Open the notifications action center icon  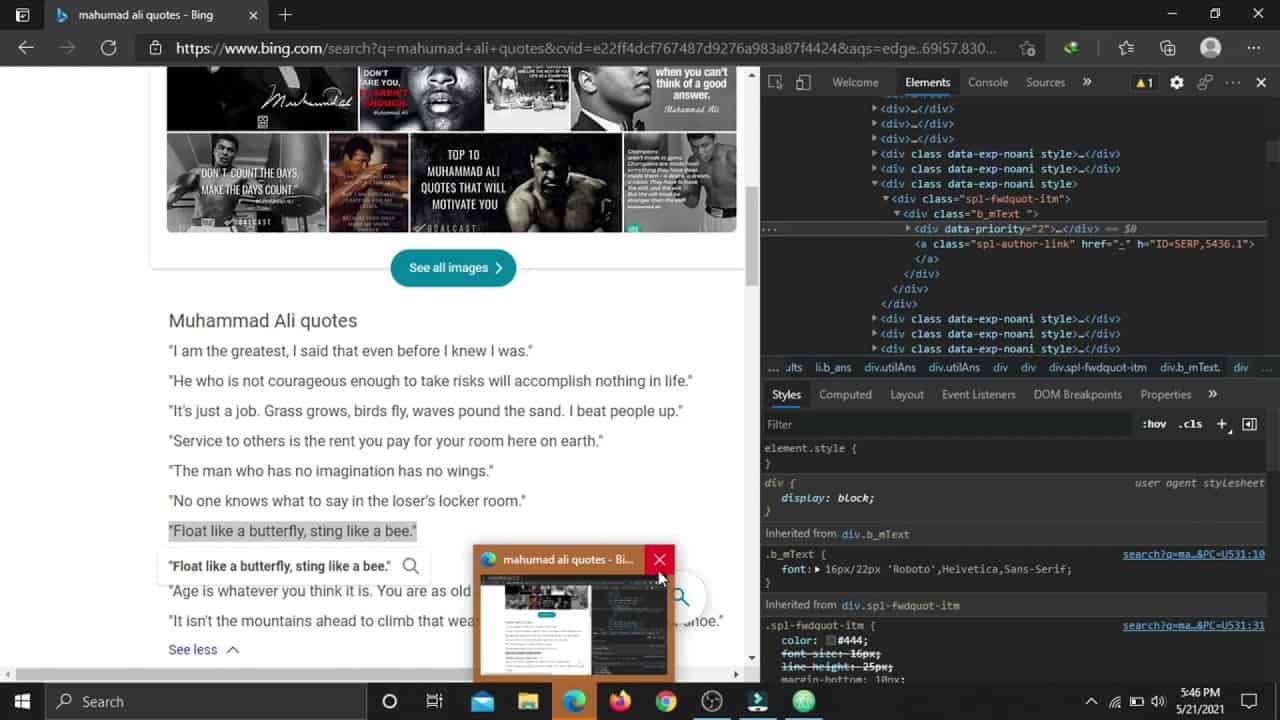point(1249,702)
